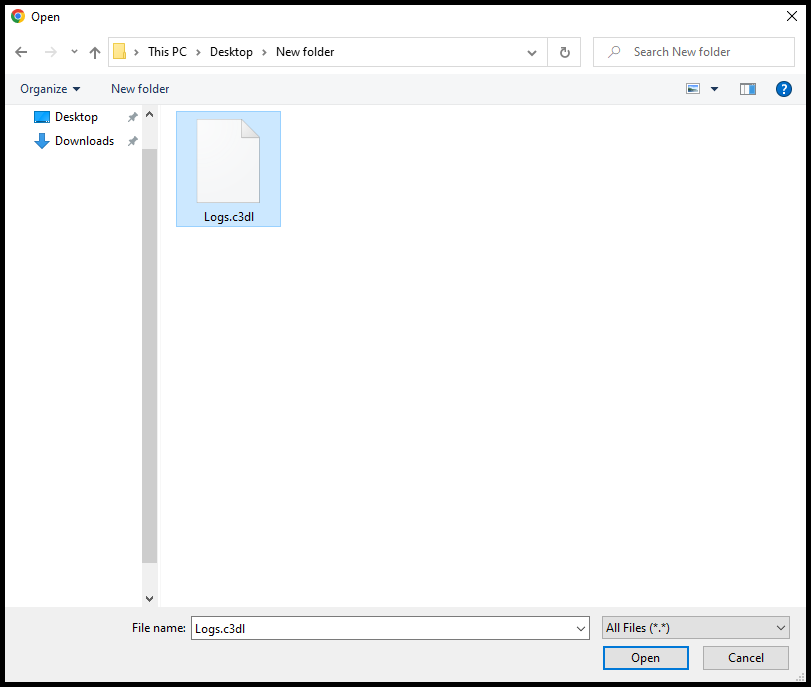Click the Logs.c3dl file name label
The image size is (811, 687).
(x=229, y=217)
